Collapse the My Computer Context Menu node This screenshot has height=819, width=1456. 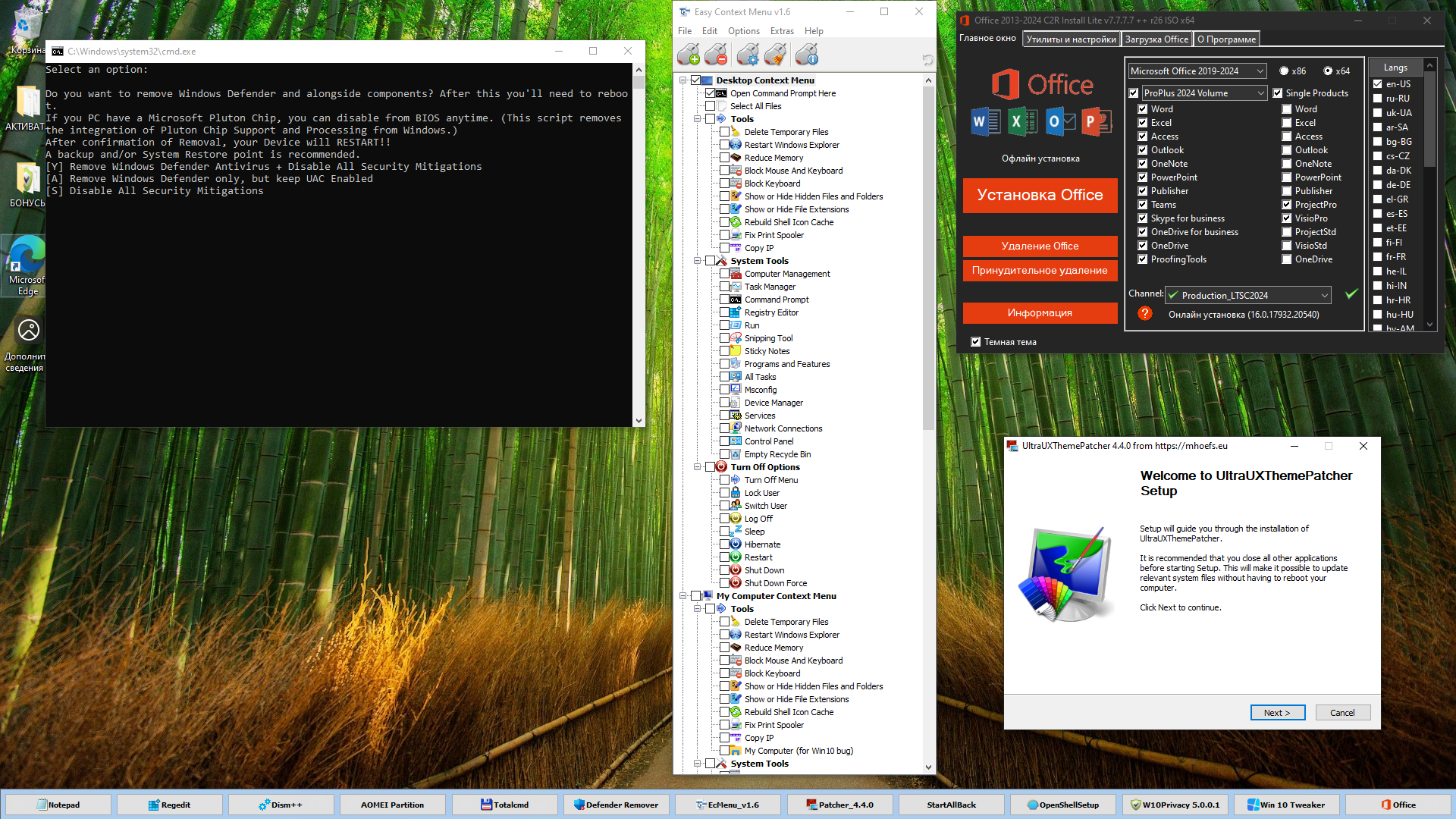pos(683,596)
